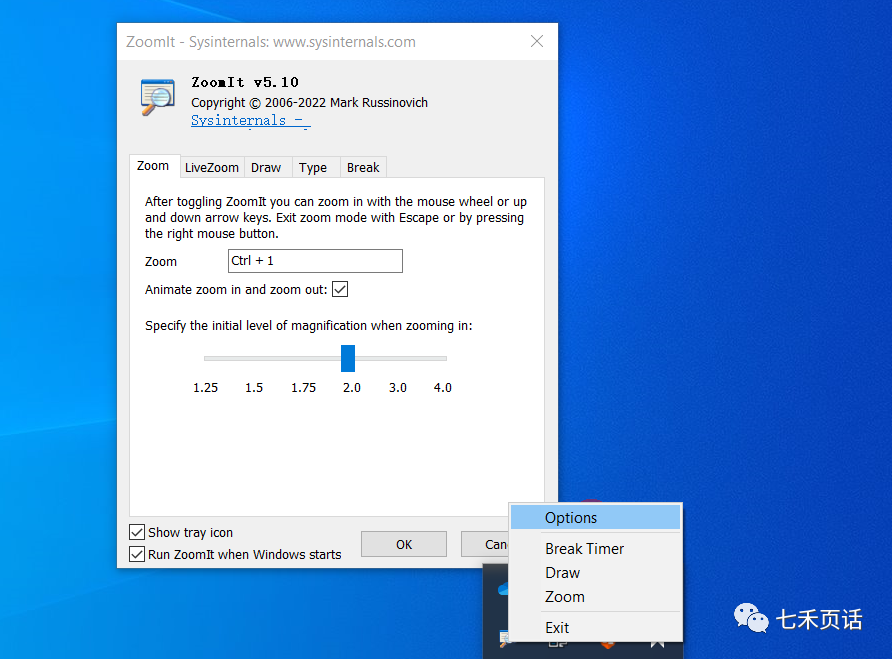Open the Draw tab in the dialog

(x=266, y=168)
